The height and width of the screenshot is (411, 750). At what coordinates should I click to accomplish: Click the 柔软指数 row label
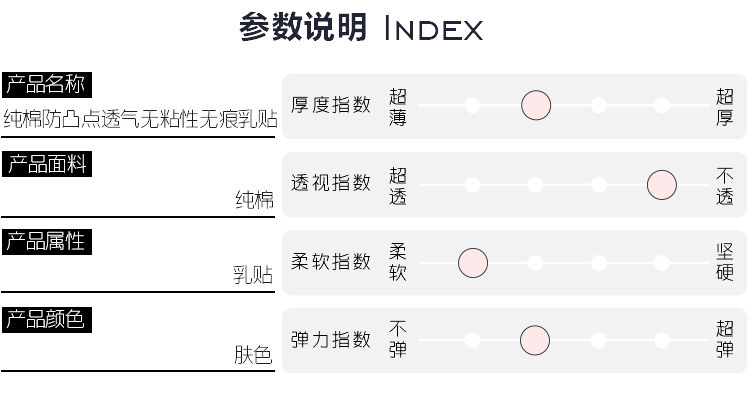coord(331,262)
